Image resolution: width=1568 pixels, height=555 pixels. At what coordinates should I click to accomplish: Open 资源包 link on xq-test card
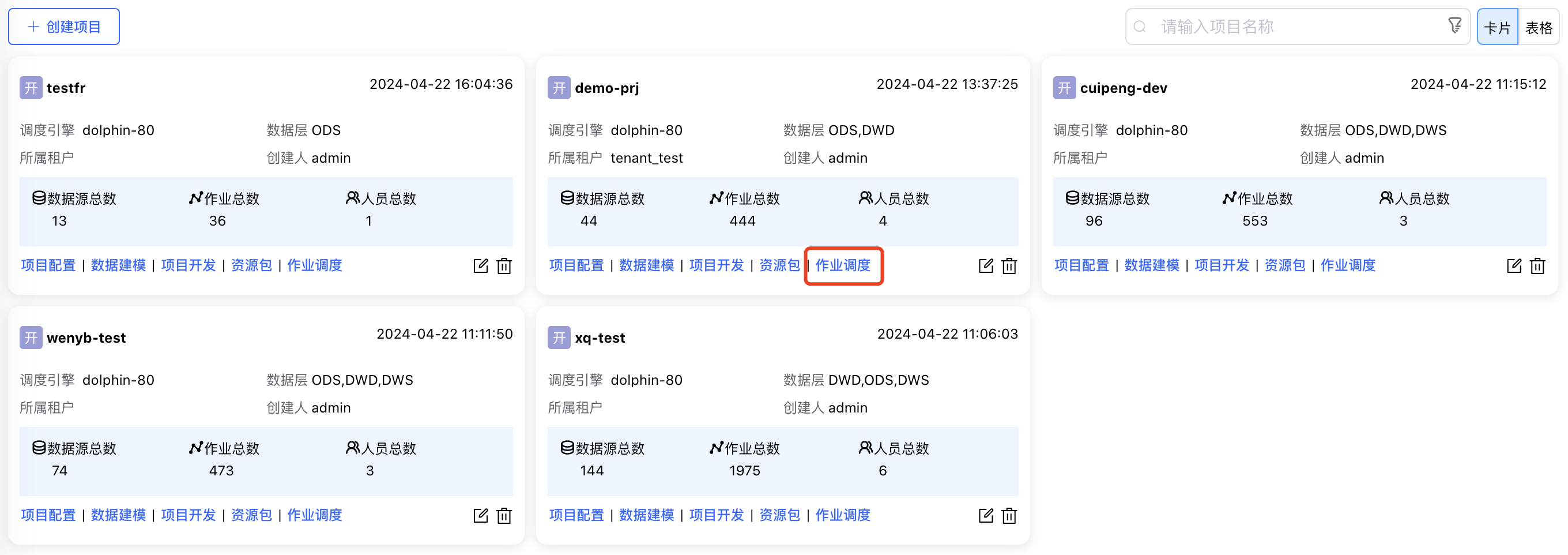point(780,515)
